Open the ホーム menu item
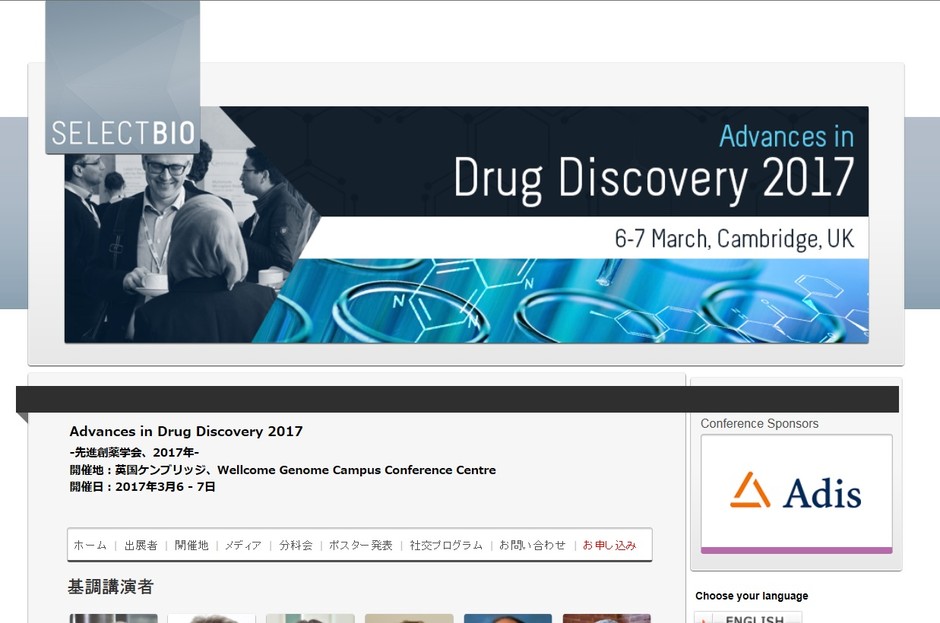940x623 pixels. (x=90, y=545)
